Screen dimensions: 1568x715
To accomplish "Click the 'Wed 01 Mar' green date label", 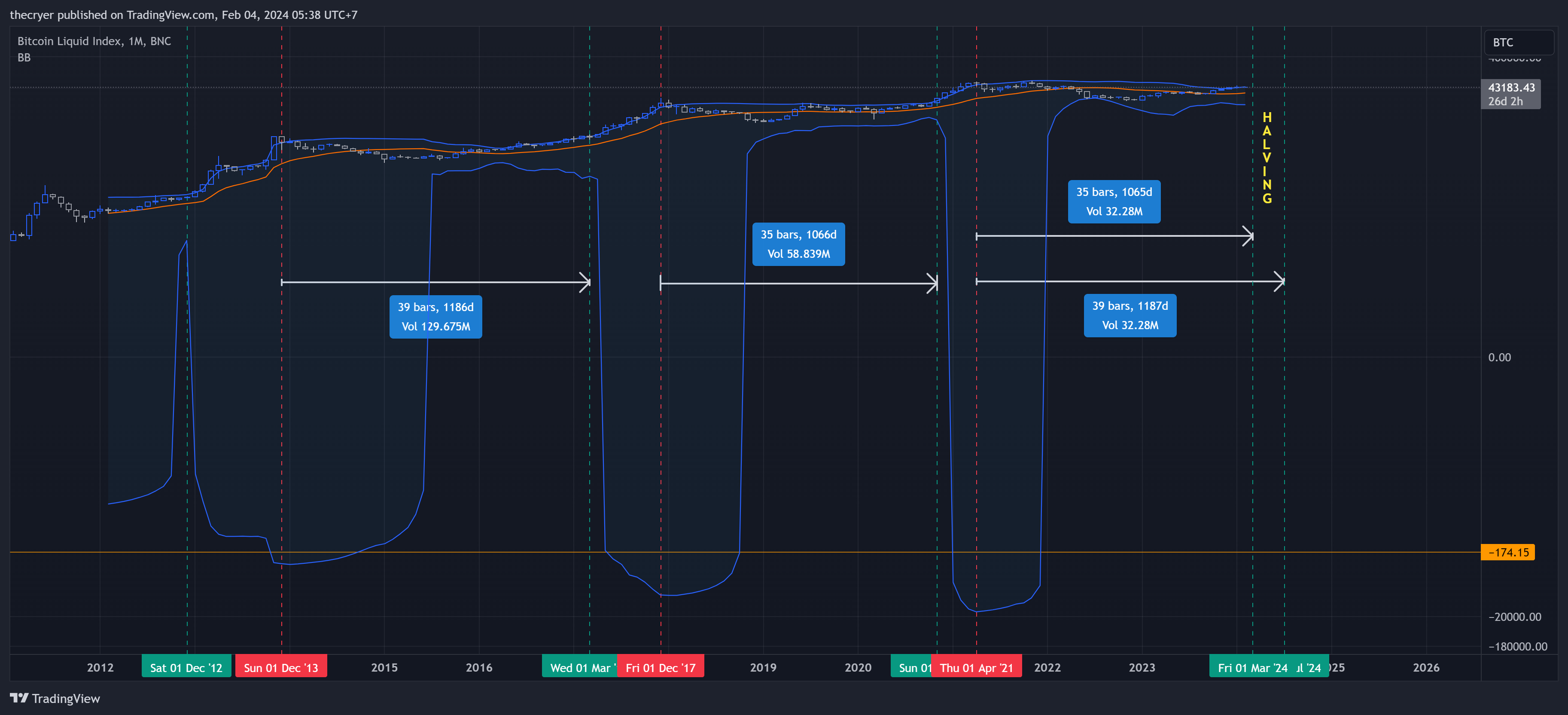I will point(579,667).
